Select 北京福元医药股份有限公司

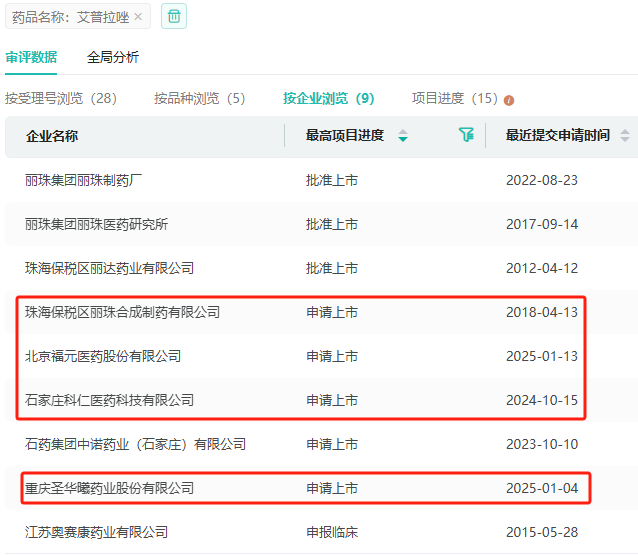click(103, 356)
